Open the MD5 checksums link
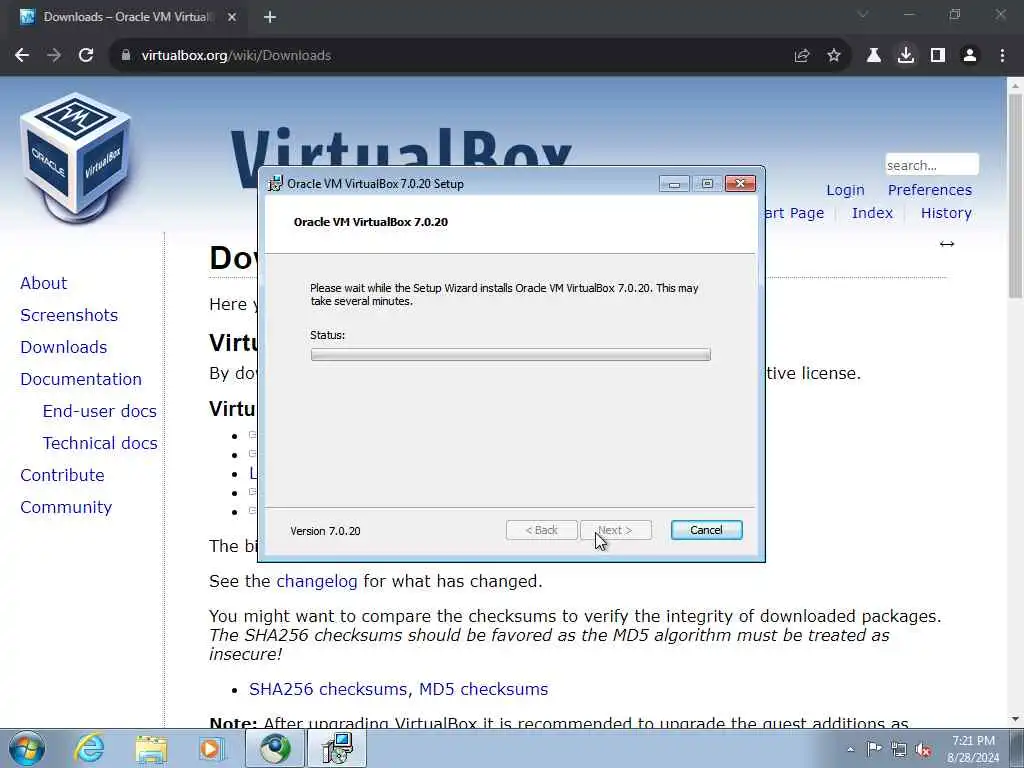 pyautogui.click(x=483, y=689)
